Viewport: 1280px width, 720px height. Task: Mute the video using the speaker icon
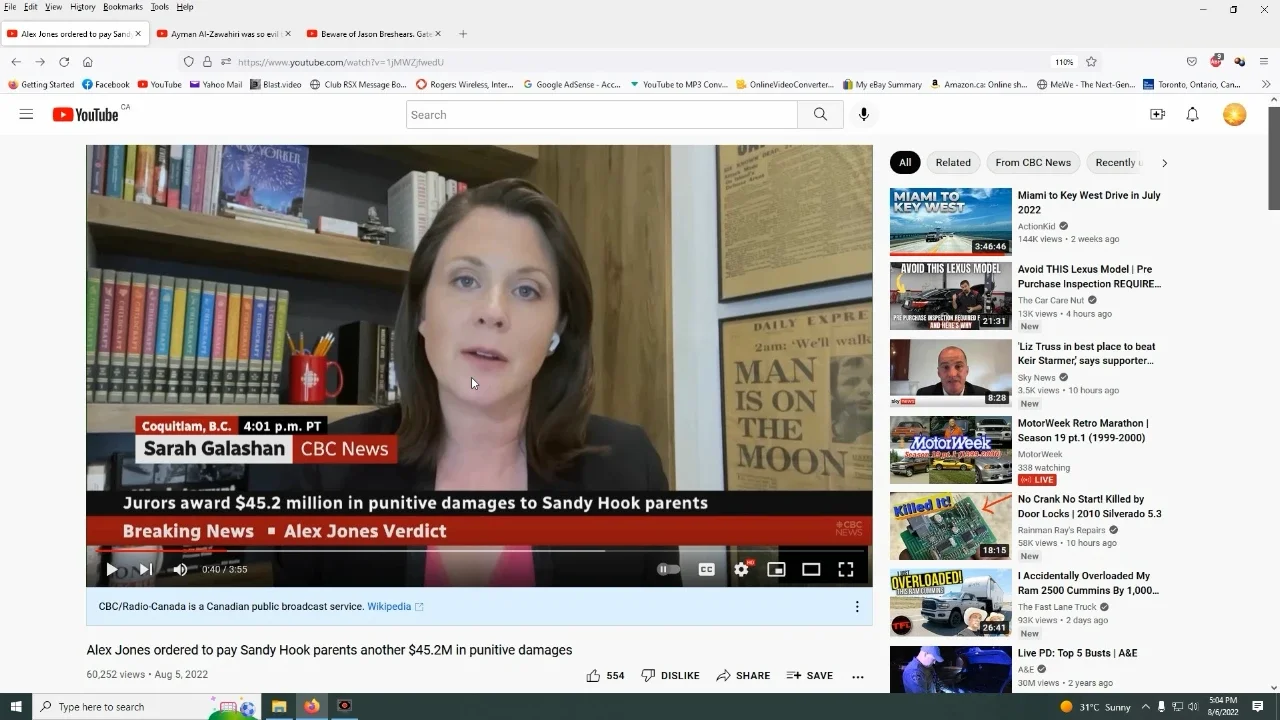(x=180, y=569)
